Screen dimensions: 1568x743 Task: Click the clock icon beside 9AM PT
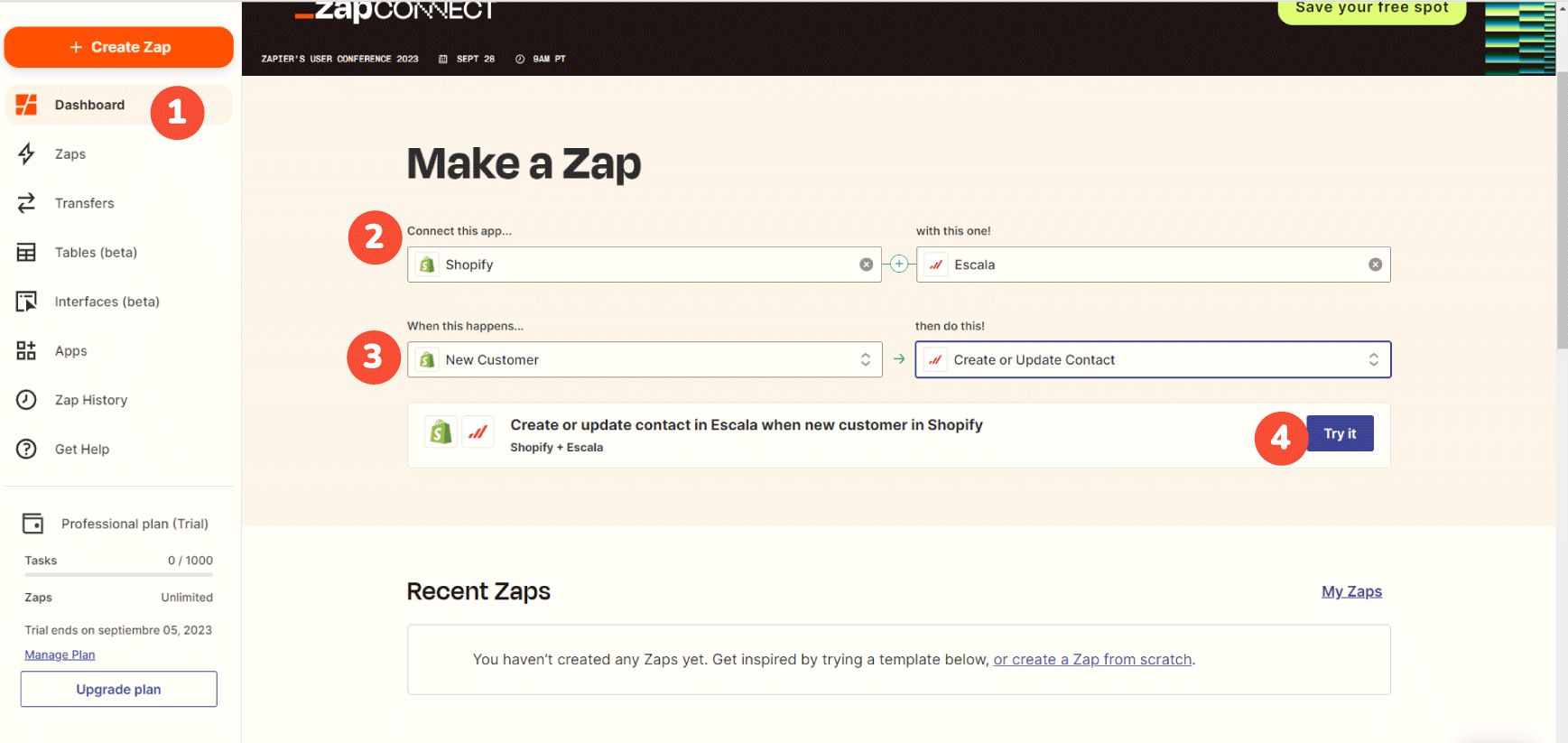[520, 59]
